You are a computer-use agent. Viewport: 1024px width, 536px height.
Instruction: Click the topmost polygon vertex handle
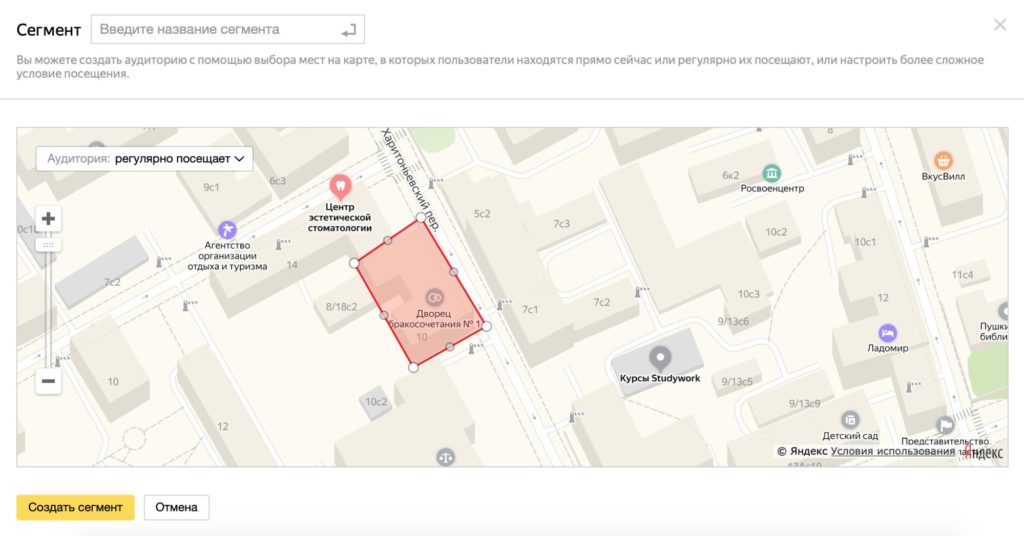421,217
